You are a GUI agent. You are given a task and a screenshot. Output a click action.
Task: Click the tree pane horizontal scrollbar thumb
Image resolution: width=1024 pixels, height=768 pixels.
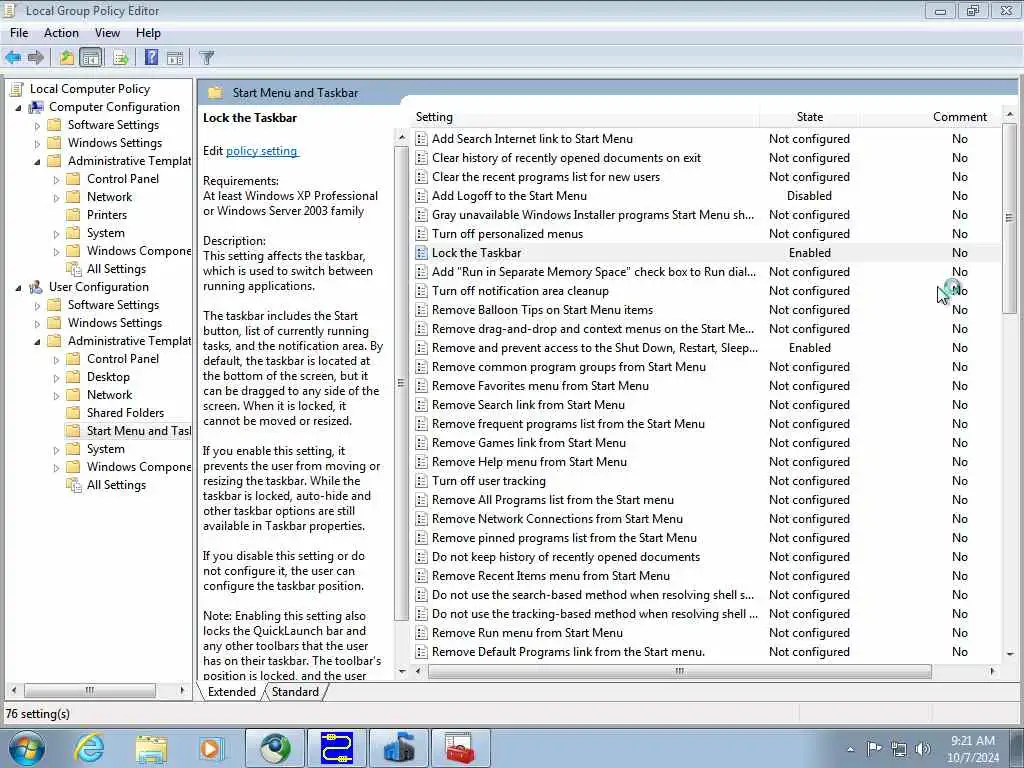click(x=89, y=690)
